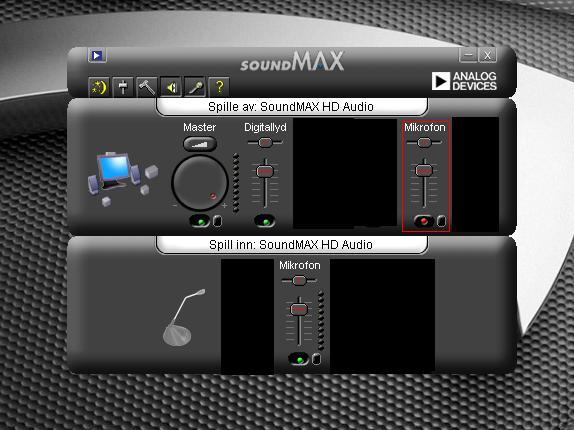Click the Spill inn: SoundMAX HD Audio header

pos(291,245)
